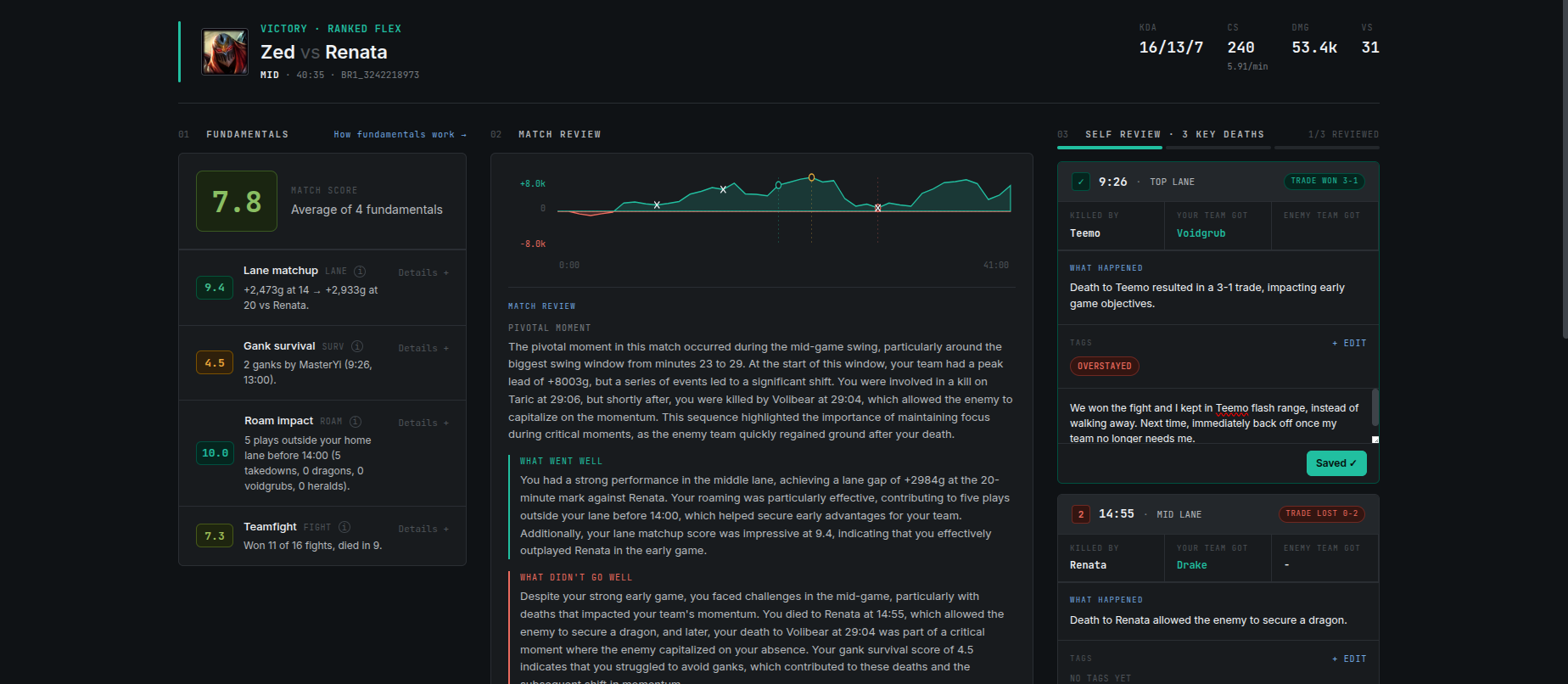Expand Lane matchup Details
The height and width of the screenshot is (684, 1568).
coord(423,272)
